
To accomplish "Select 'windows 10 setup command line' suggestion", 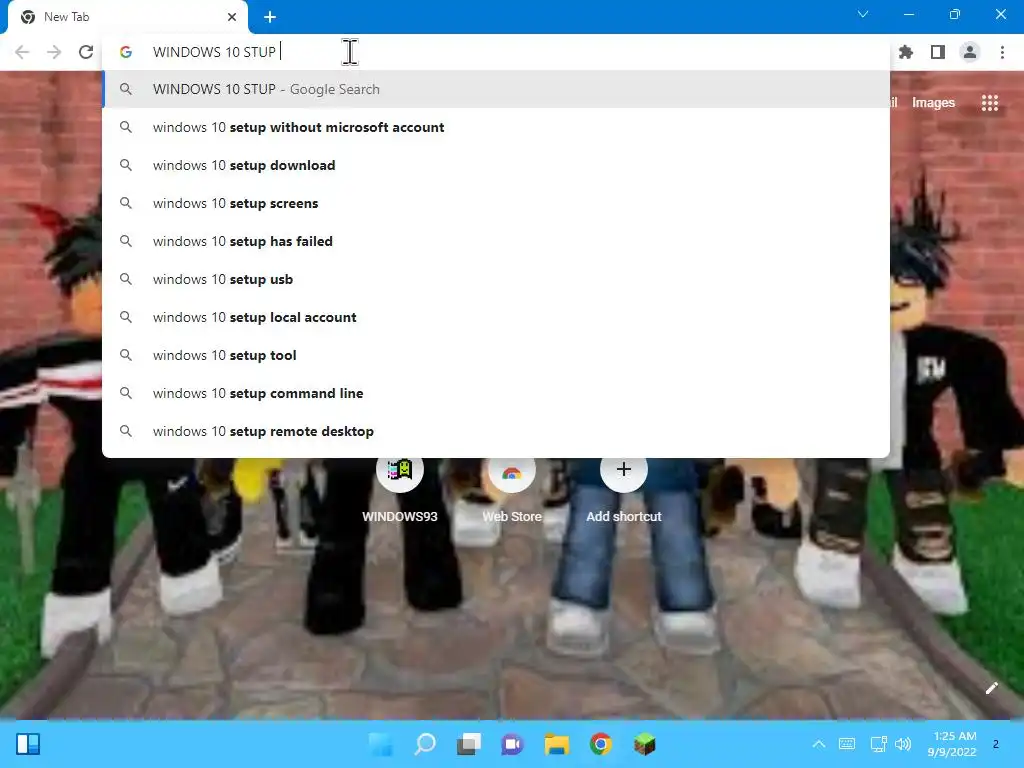I will coord(496,392).
